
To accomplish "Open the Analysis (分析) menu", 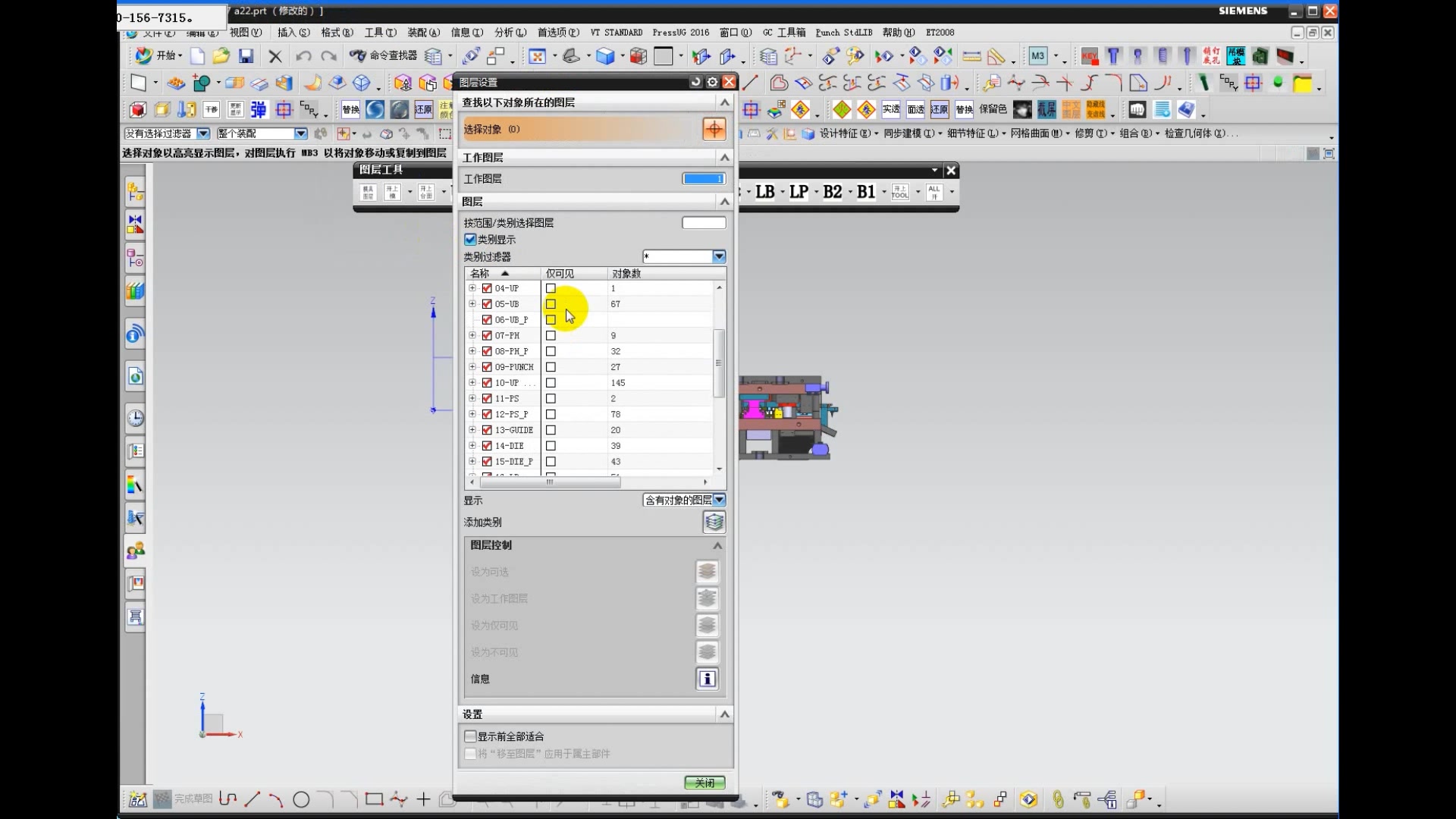I will [x=510, y=33].
